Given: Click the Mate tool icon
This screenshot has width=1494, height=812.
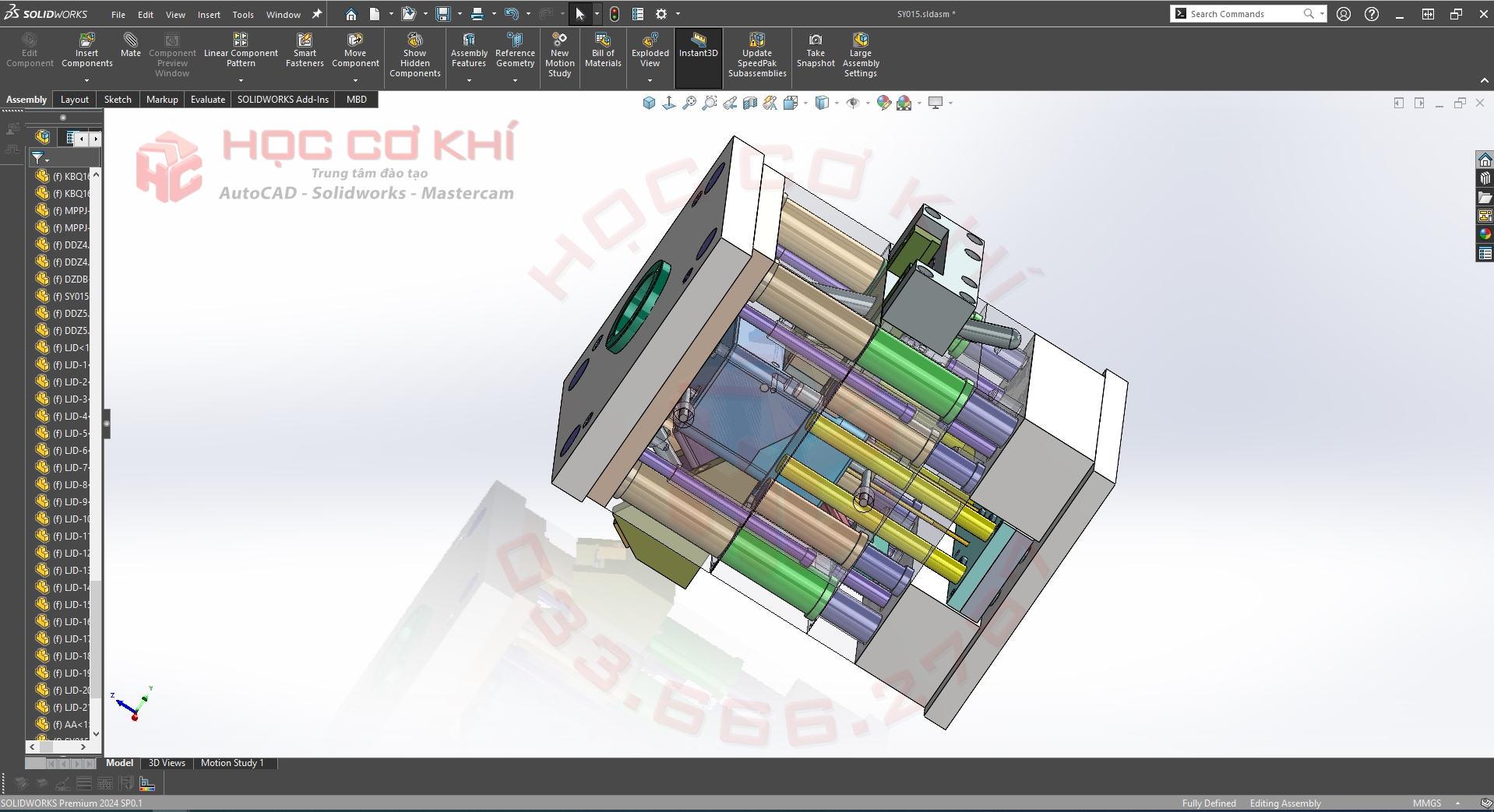Looking at the screenshot, I should pos(131,44).
